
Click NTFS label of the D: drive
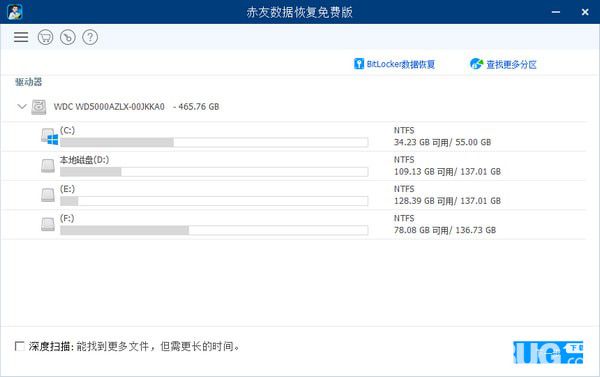[x=404, y=160]
